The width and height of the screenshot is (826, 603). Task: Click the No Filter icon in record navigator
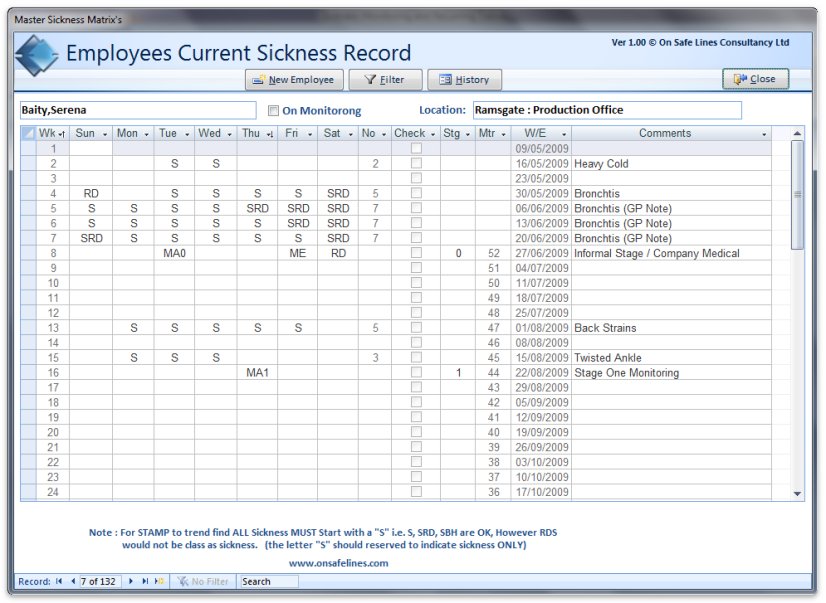185,581
